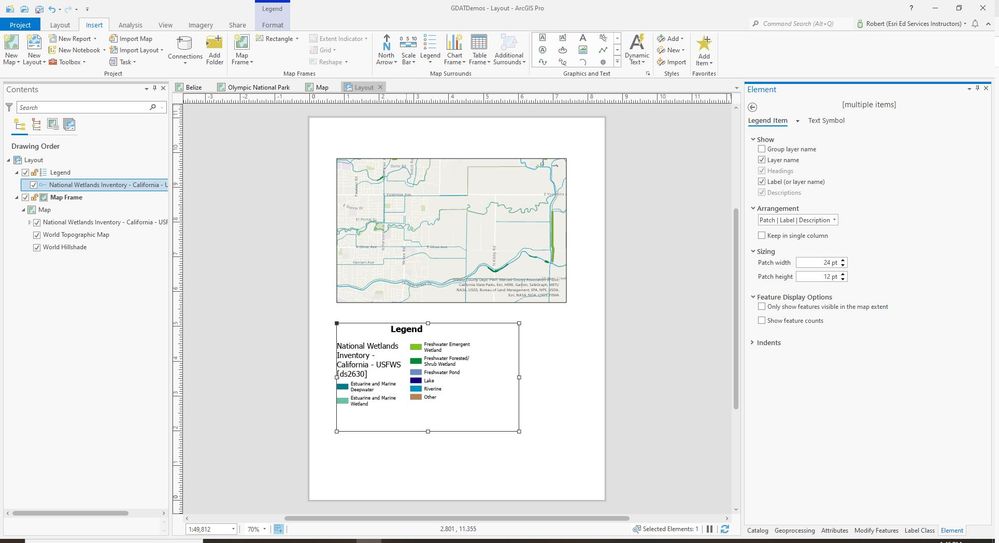Open the Project tab
The width and height of the screenshot is (999, 543).
tap(20, 25)
